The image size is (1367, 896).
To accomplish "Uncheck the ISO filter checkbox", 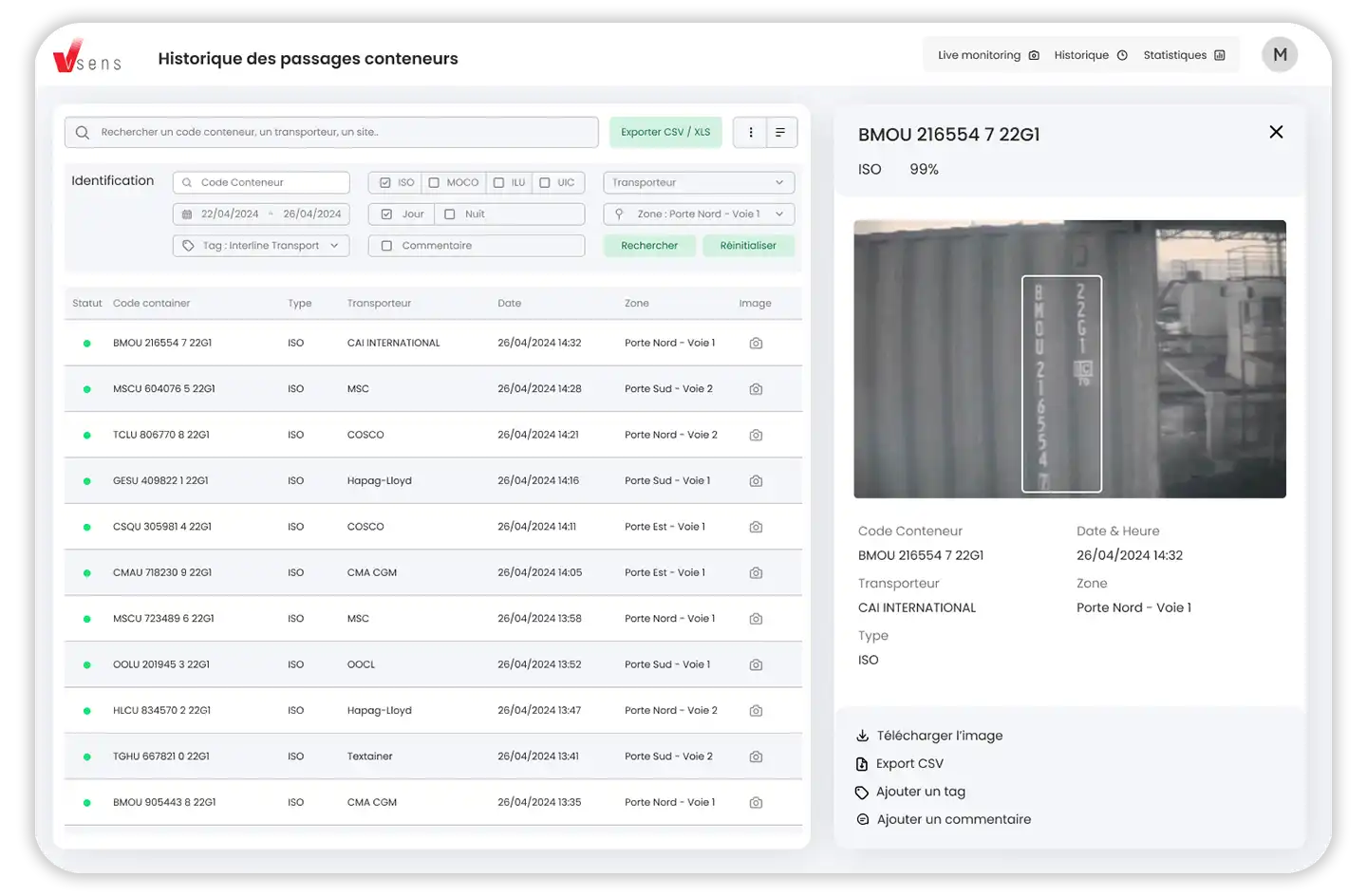I will [385, 183].
